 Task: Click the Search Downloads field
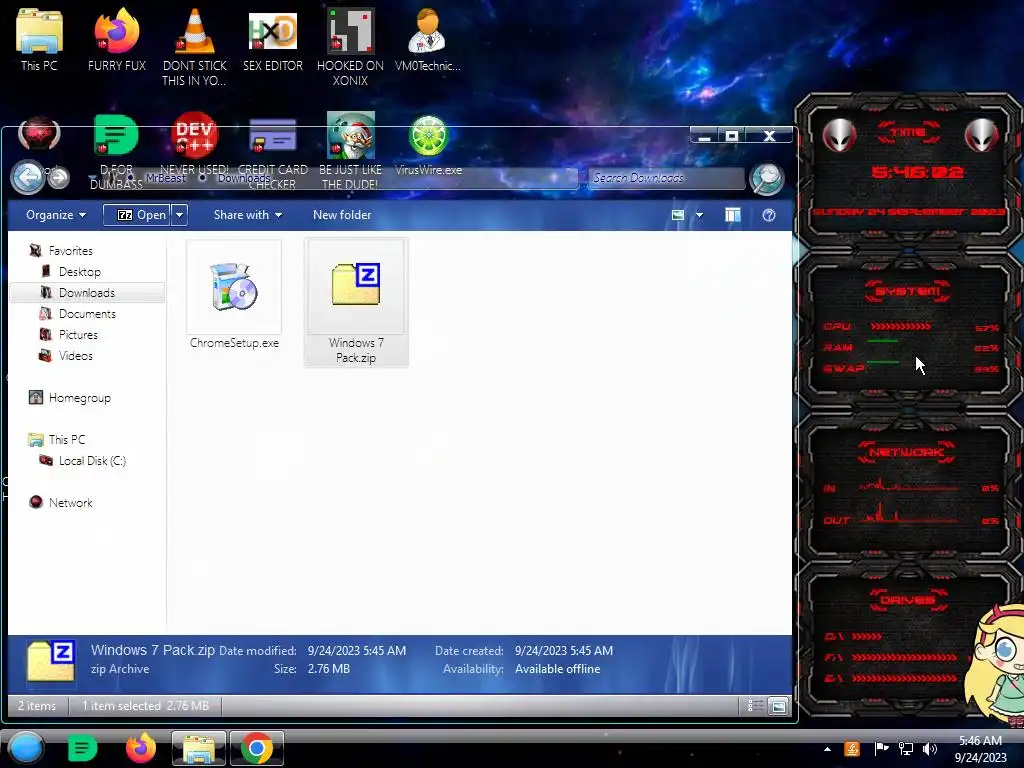coord(666,178)
